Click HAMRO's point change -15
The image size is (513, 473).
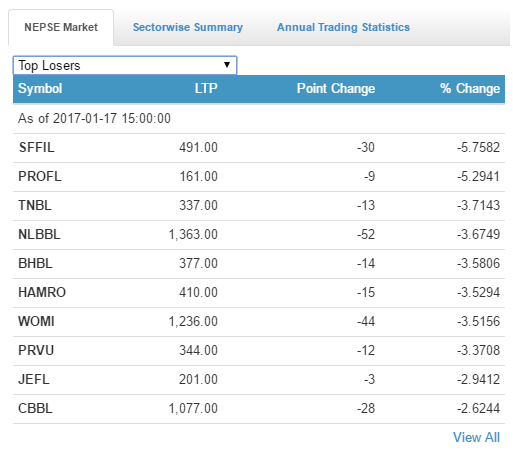366,292
